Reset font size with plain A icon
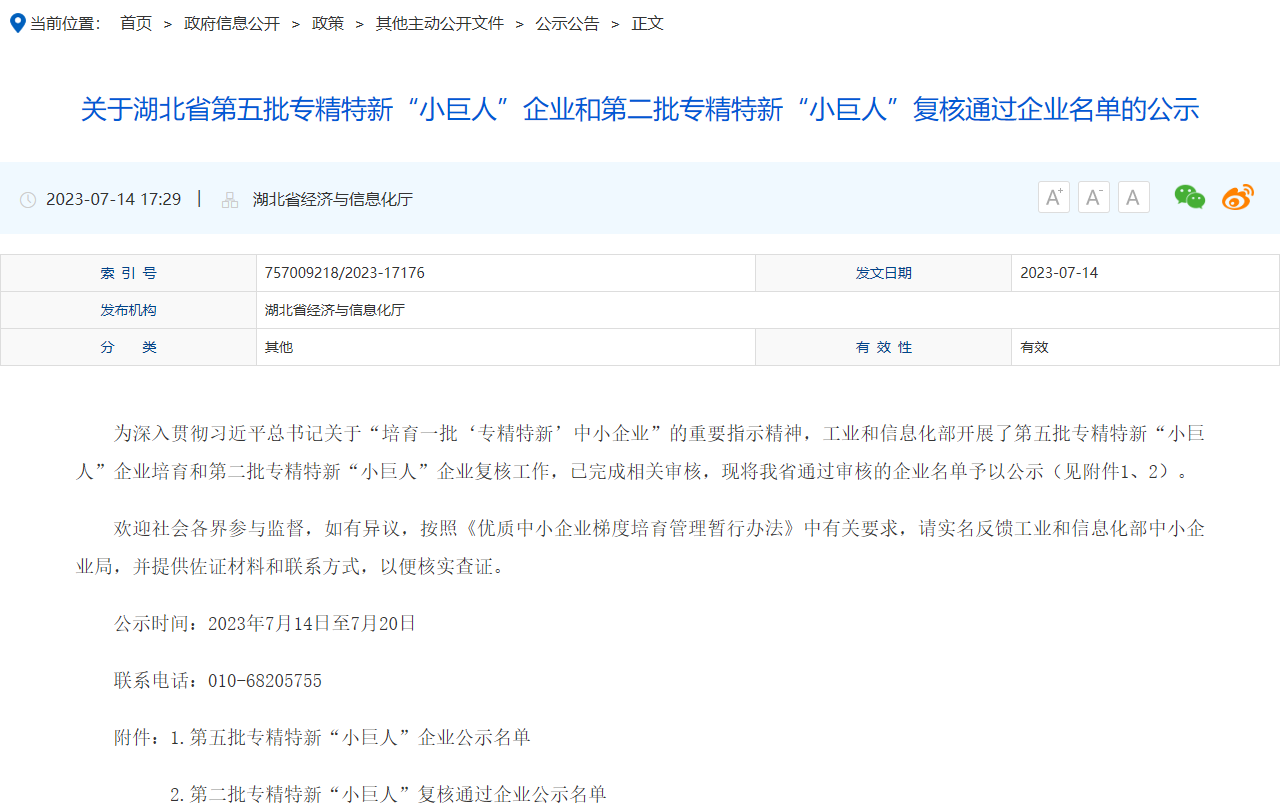This screenshot has width=1280, height=809. coord(1133,198)
